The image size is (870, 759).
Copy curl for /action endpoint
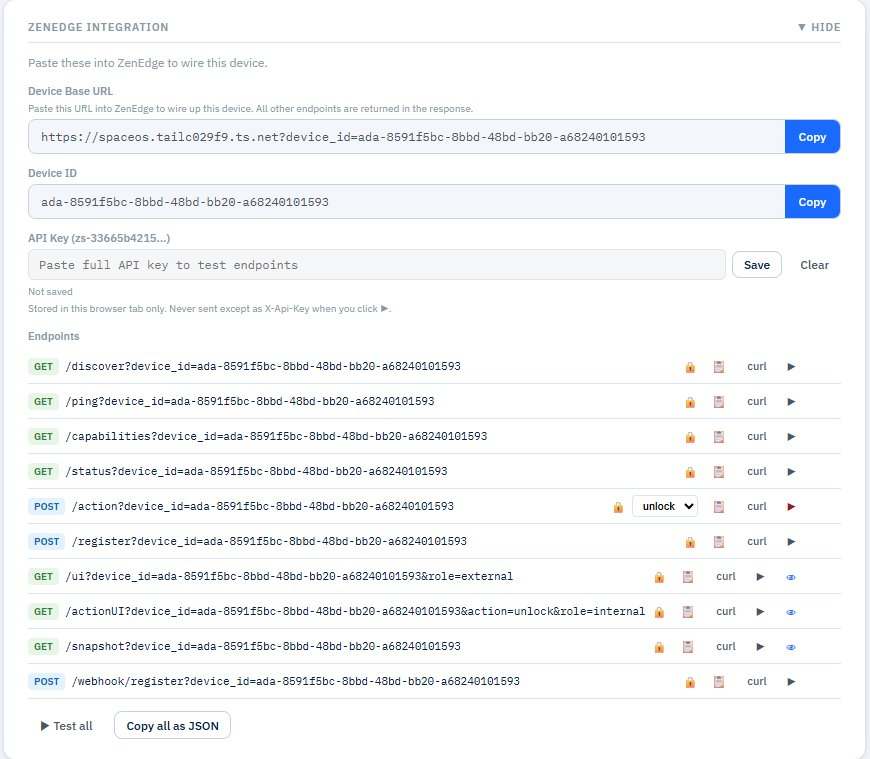(757, 506)
